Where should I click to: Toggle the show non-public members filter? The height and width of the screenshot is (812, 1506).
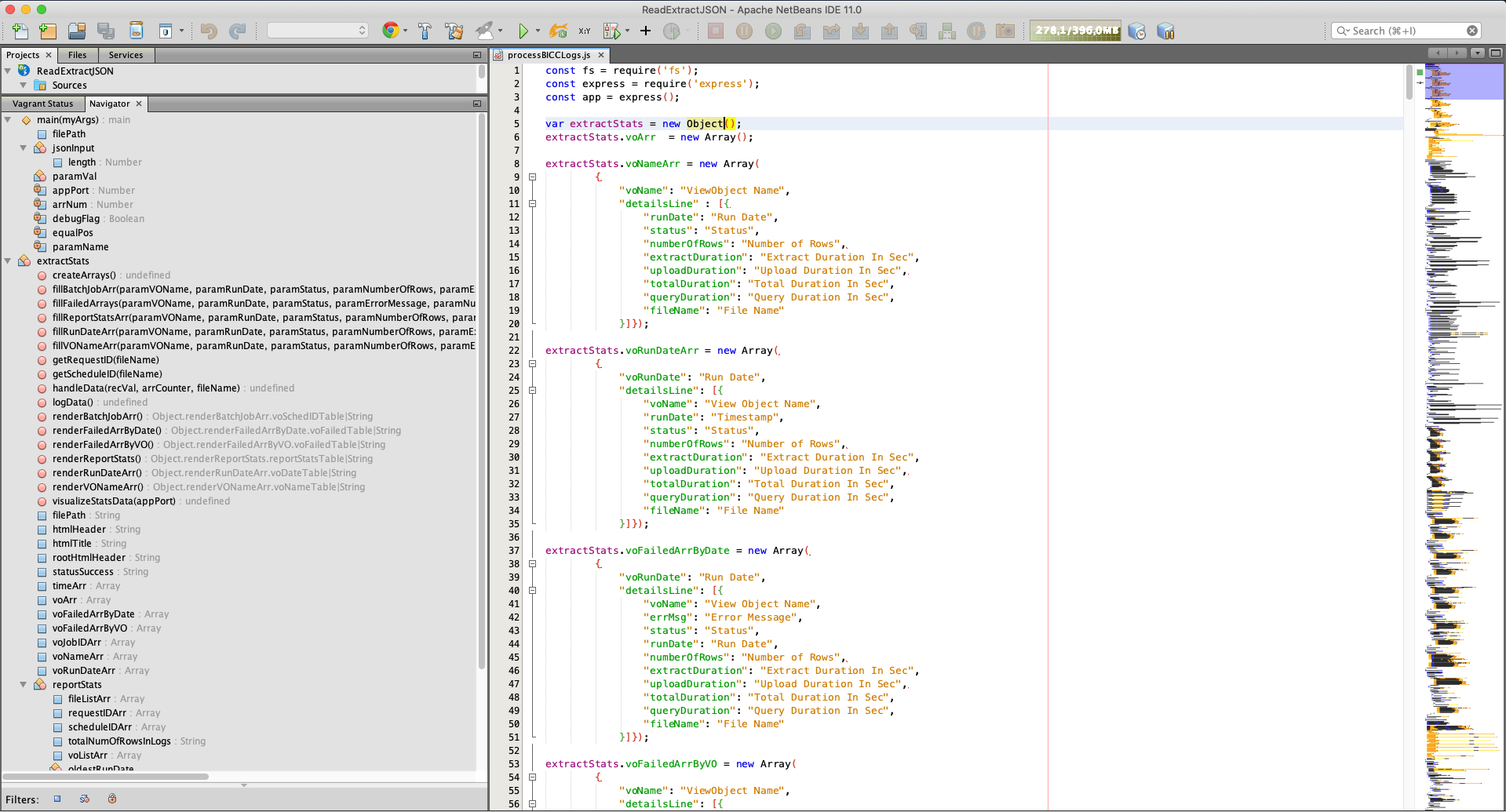pos(112,799)
